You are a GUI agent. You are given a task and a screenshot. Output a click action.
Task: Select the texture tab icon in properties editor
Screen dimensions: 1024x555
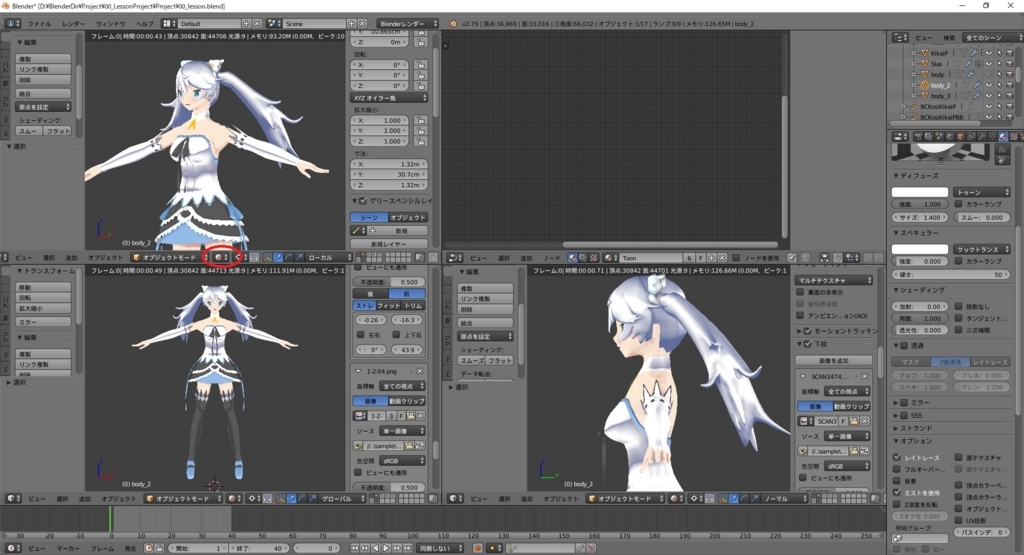point(1014,136)
